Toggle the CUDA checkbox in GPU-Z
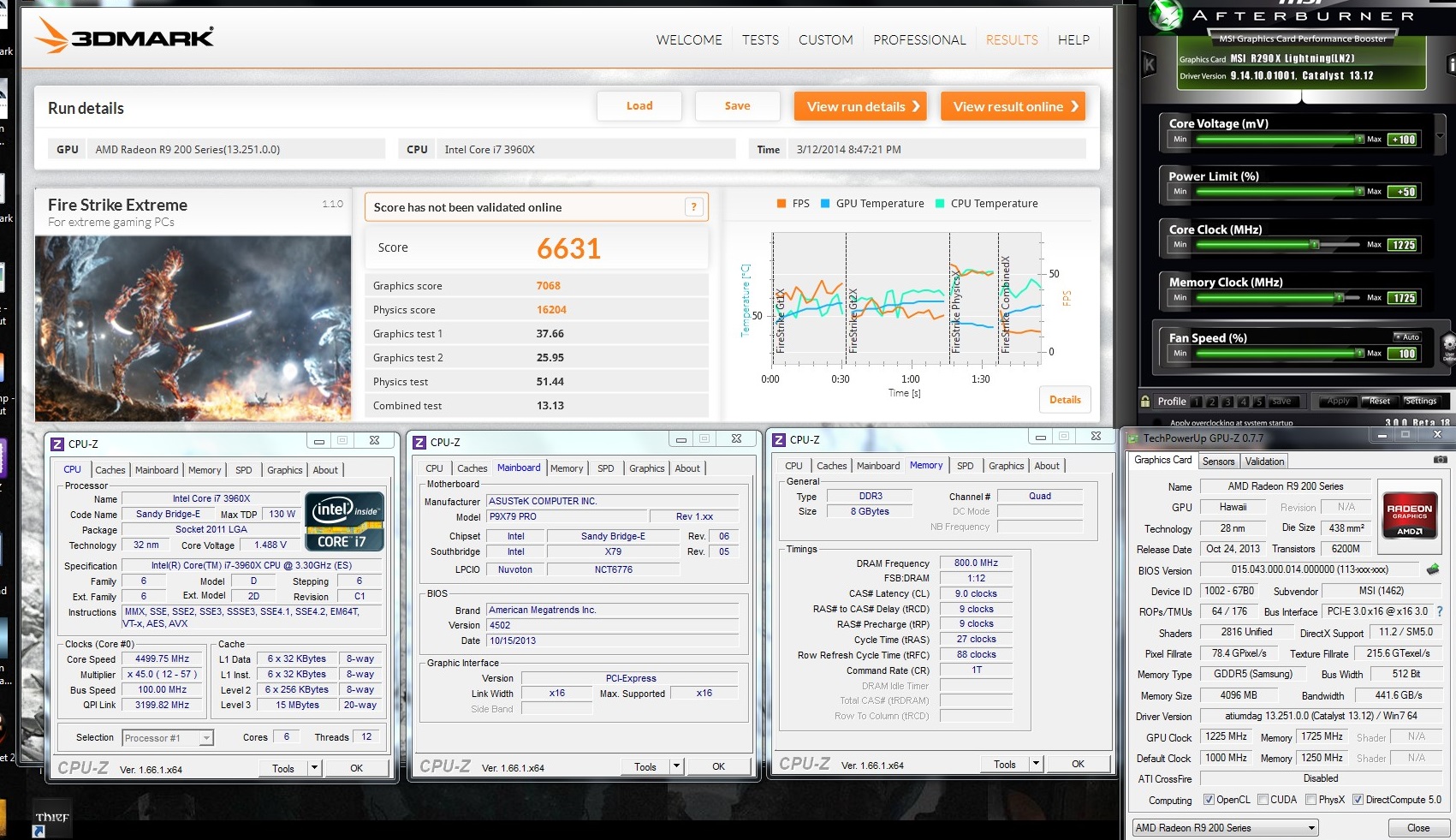Screen dimensions: 1456x840 click(1263, 800)
